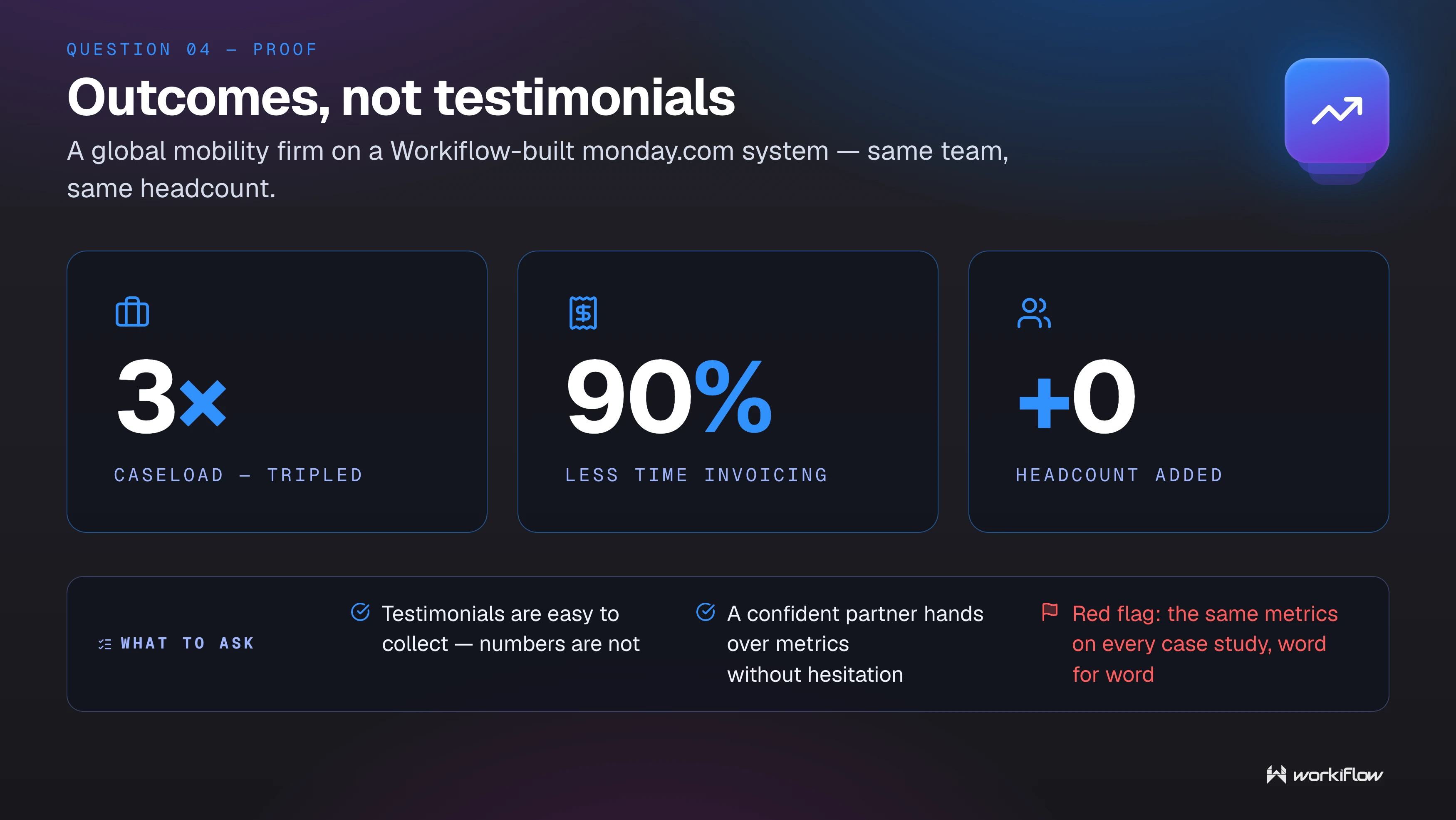Click the blue plus sign before 0
Image resolution: width=1456 pixels, height=820 pixels.
(1043, 403)
